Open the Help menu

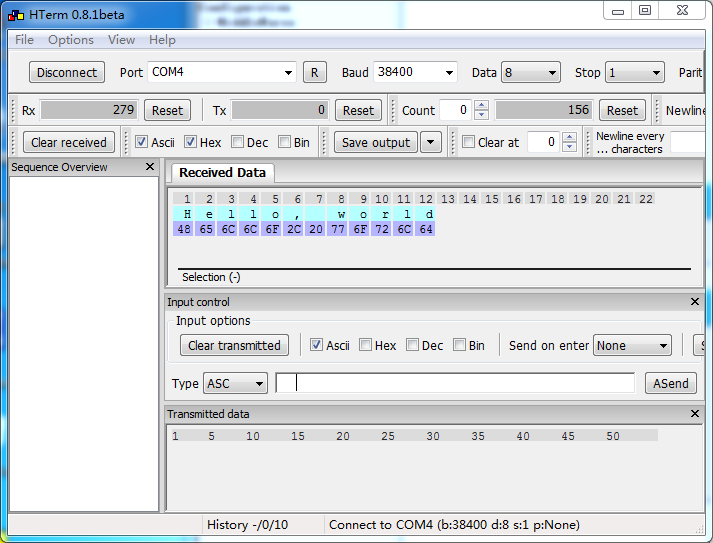(x=162, y=40)
